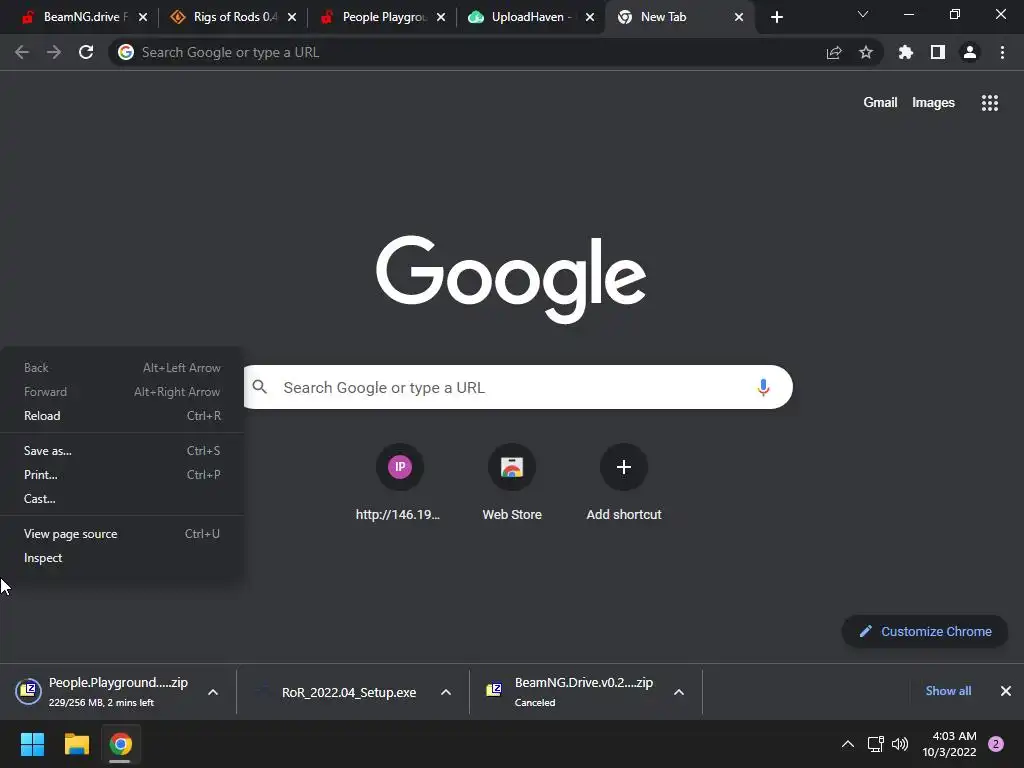
Task: Close the Rigs of Rods tab
Action: (x=292, y=17)
